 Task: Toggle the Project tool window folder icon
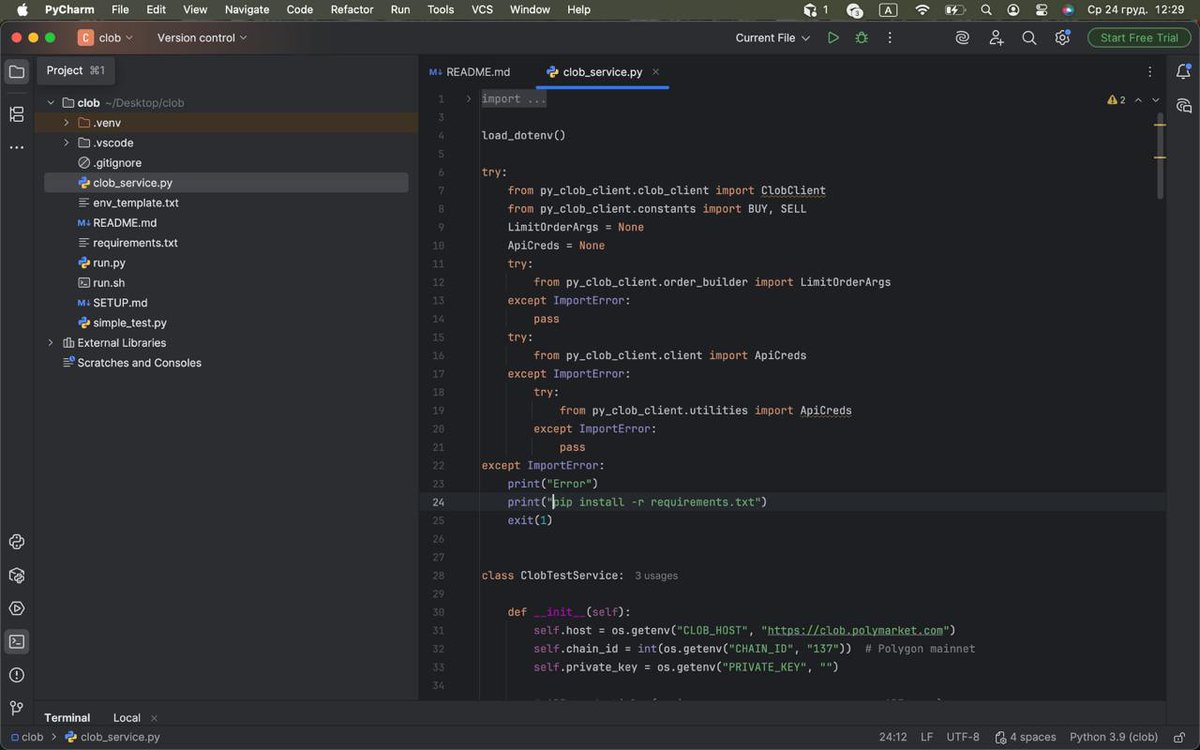click(x=16, y=72)
